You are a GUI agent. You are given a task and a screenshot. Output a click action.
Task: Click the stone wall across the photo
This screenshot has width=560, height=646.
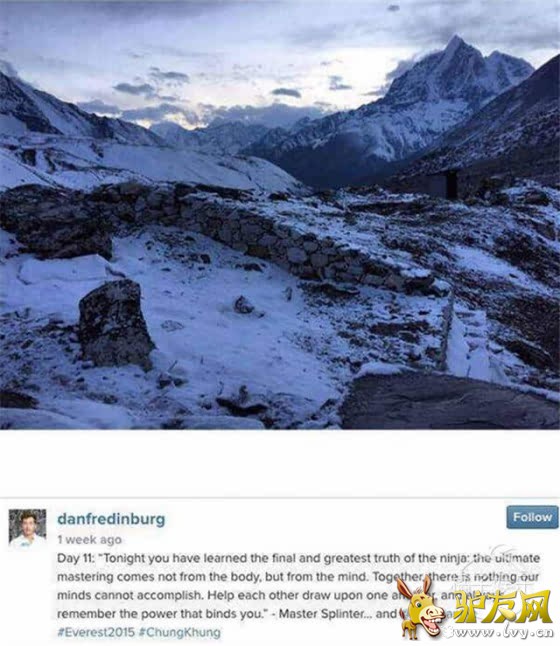(x=231, y=231)
